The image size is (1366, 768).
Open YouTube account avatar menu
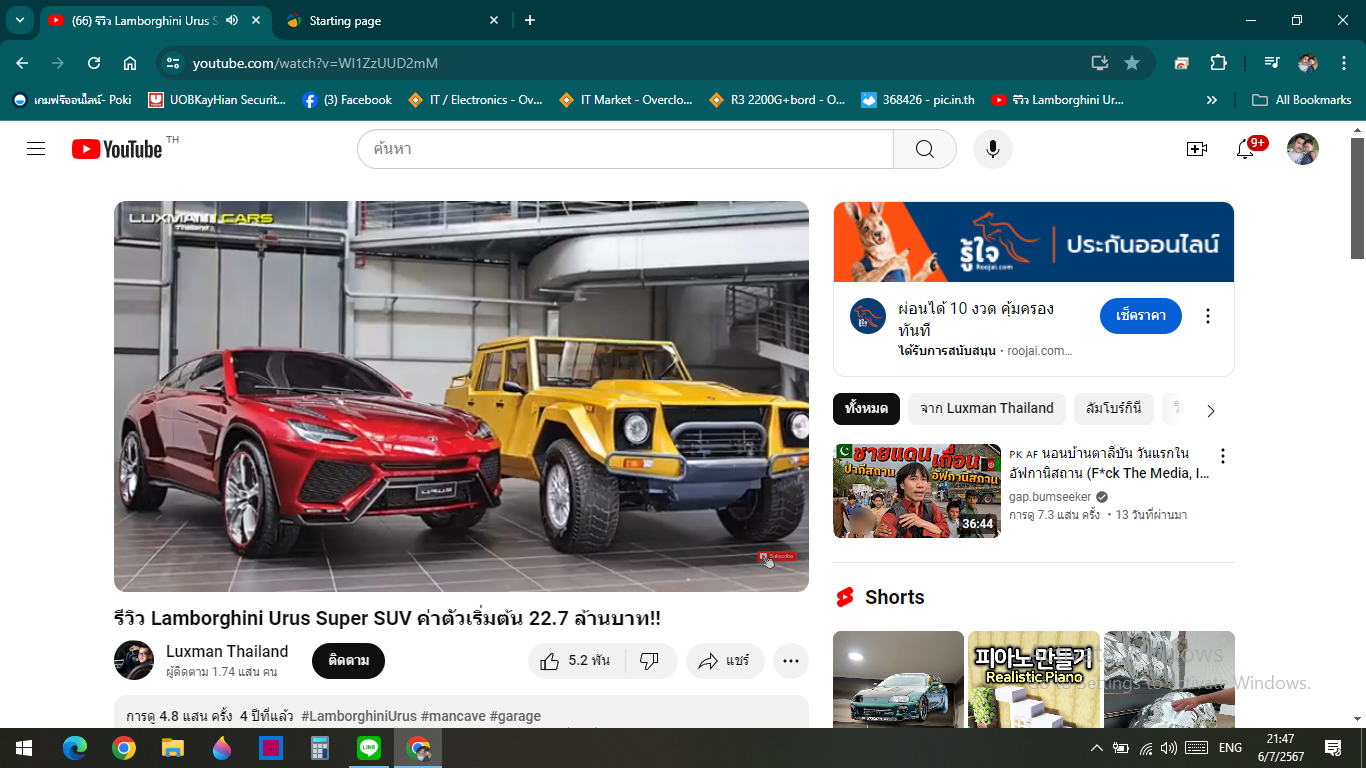click(1303, 149)
